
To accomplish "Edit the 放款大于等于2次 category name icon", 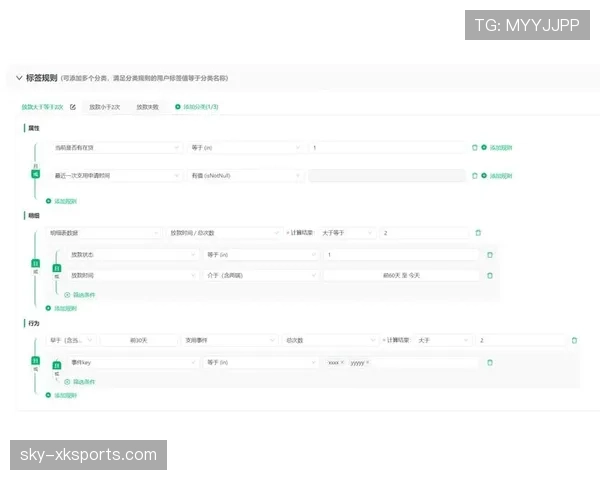I will [73, 107].
